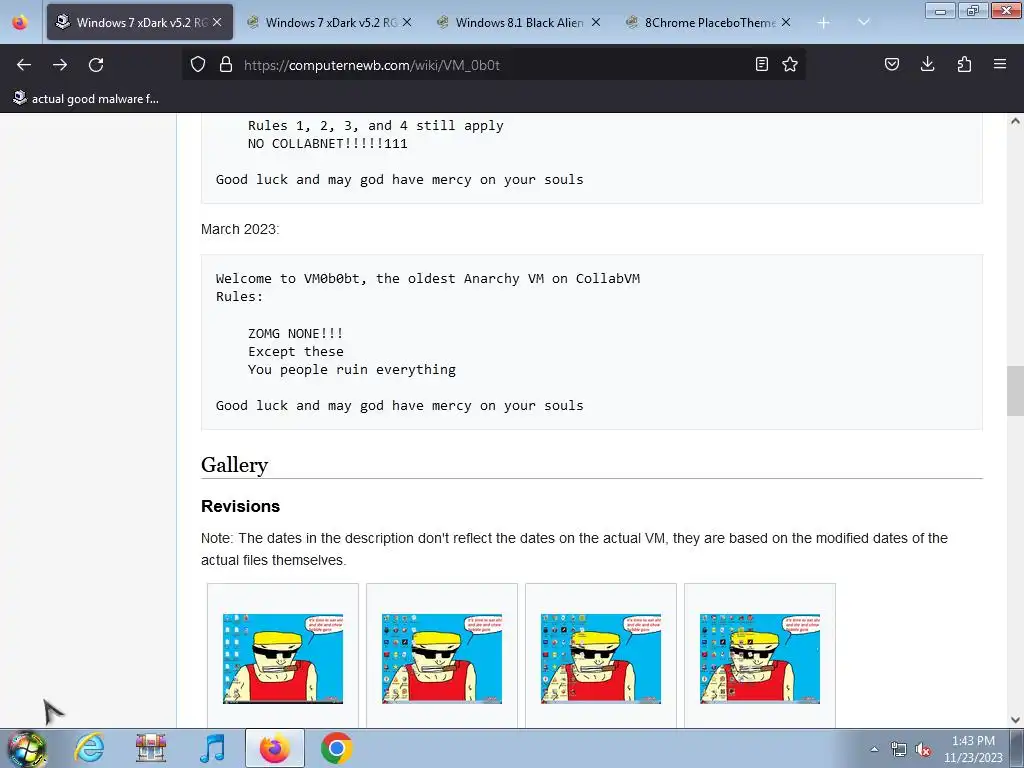Close the active Windows 7 xDark tab
1024x768 pixels.
(217, 22)
